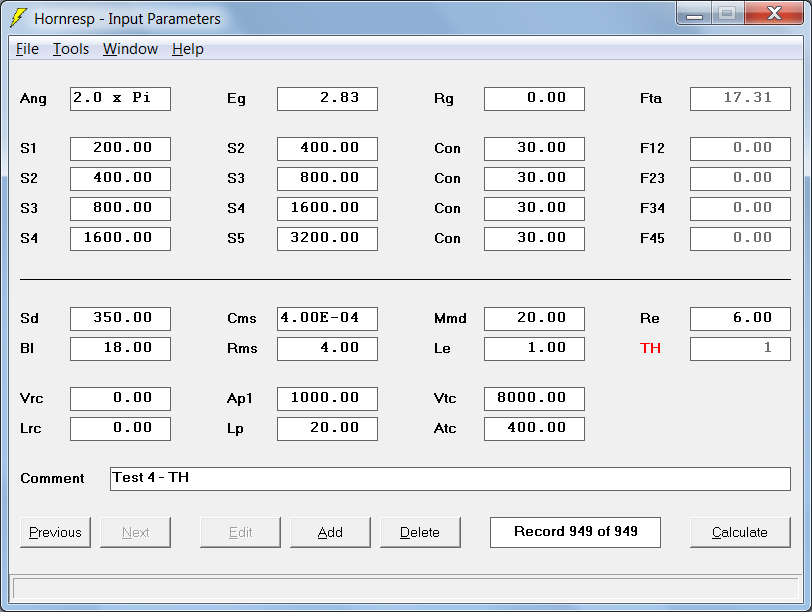Click the Ap1 field 1000.00

pos(327,399)
